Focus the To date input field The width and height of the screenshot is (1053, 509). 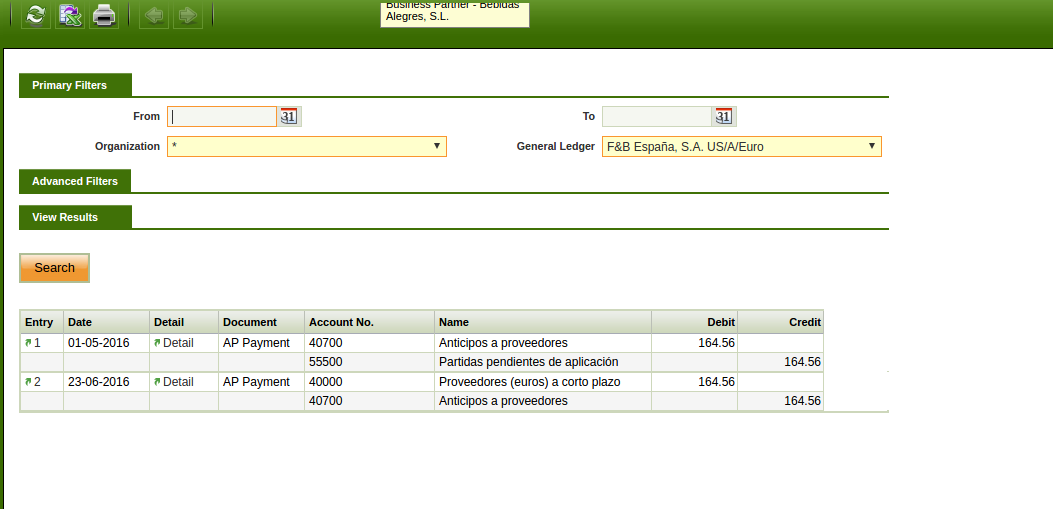coord(657,116)
